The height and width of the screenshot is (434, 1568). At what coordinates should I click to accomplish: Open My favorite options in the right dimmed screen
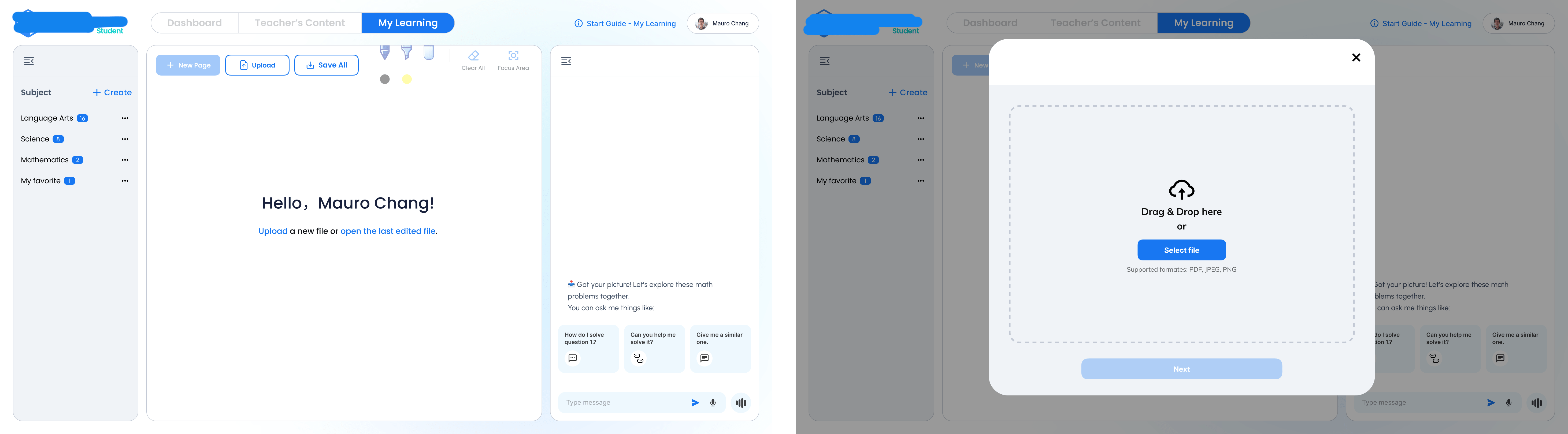[920, 181]
